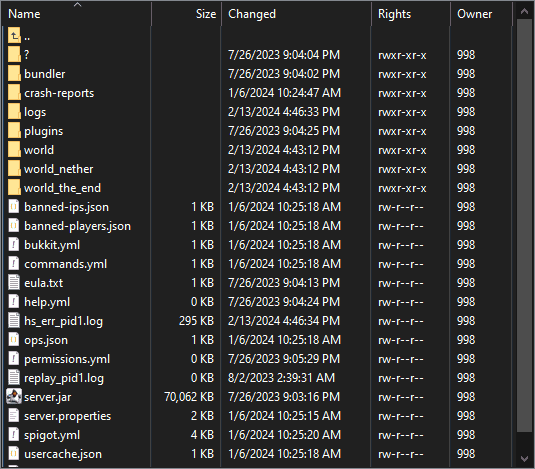Click the '1/6/2024 10:24:47 AM' crash-reports date

pos(284,93)
